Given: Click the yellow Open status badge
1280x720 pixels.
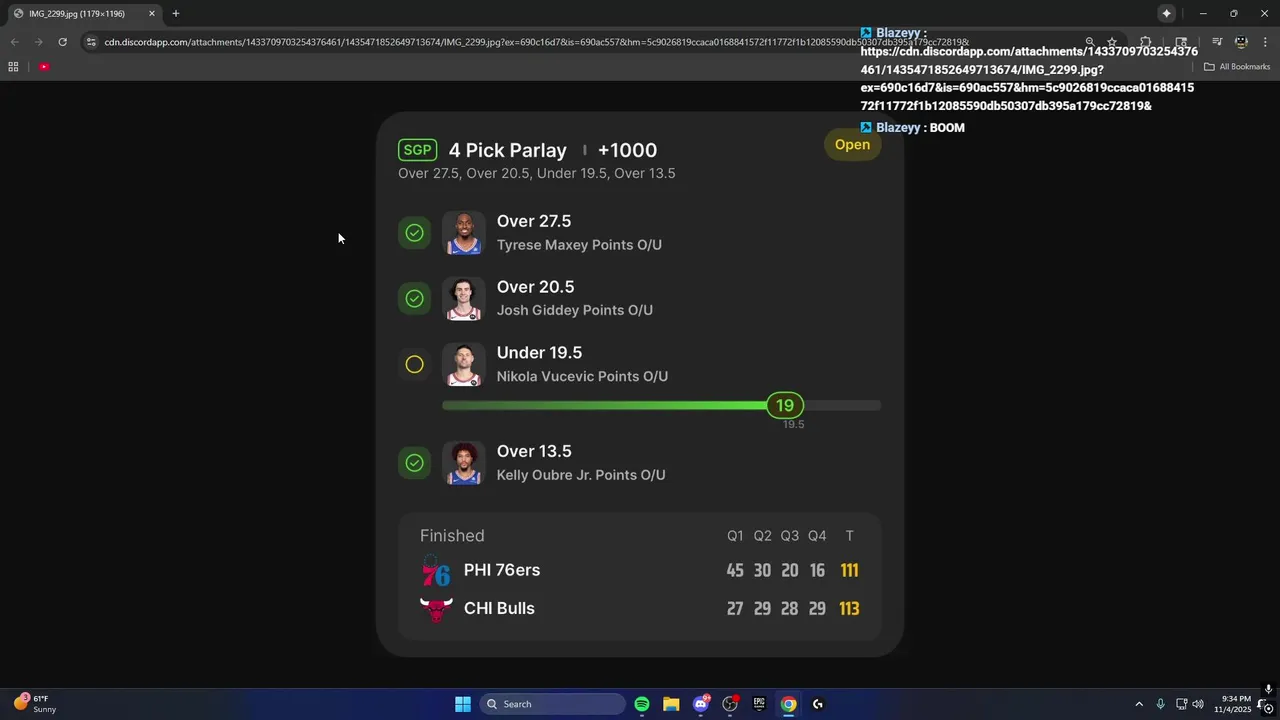Looking at the screenshot, I should click(x=853, y=145).
